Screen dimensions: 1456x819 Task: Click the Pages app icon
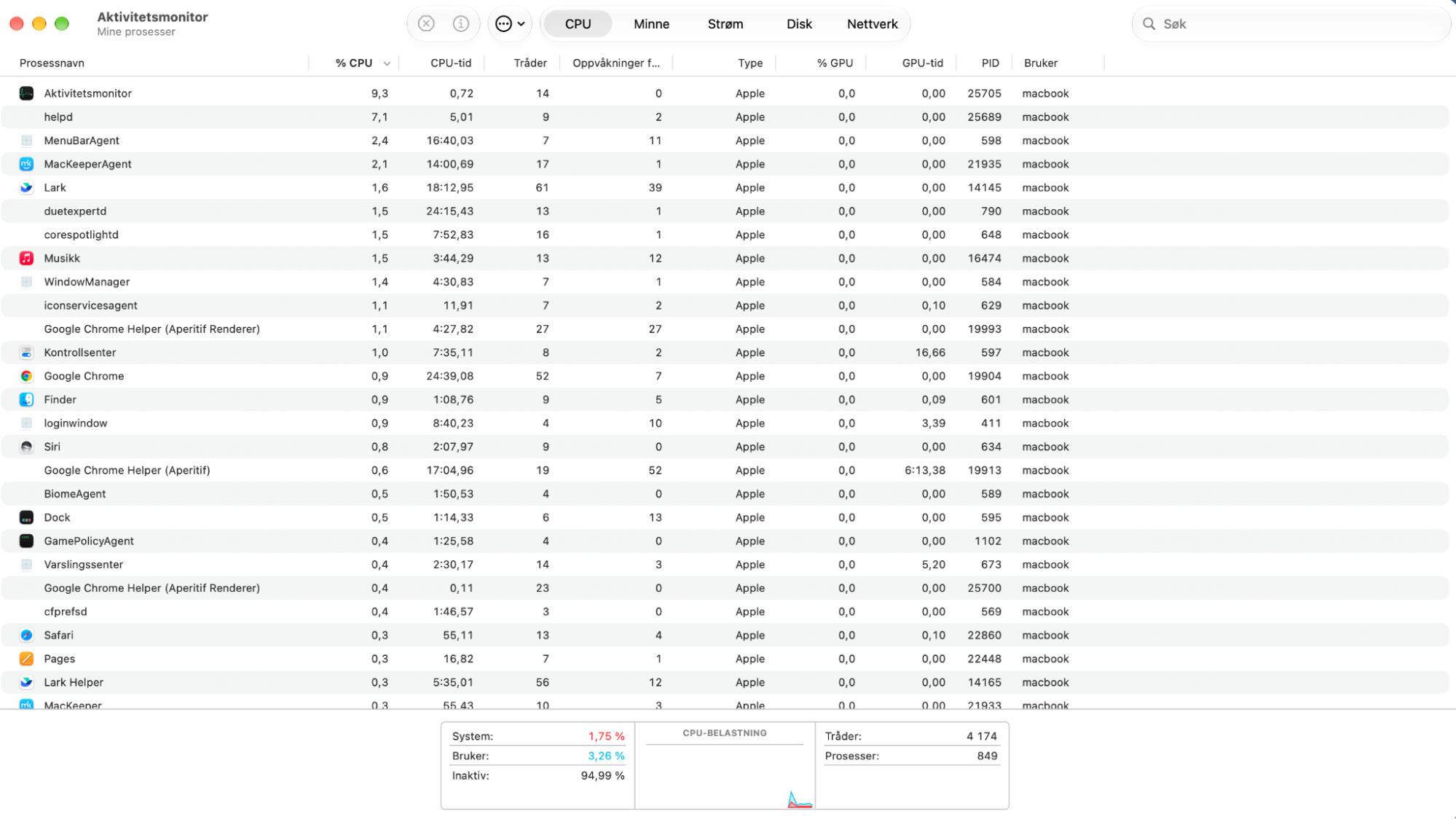point(26,659)
